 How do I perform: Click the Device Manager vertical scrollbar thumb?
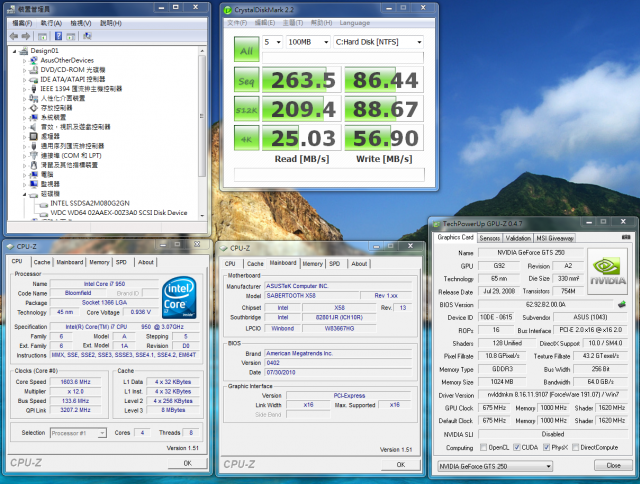tap(202, 116)
